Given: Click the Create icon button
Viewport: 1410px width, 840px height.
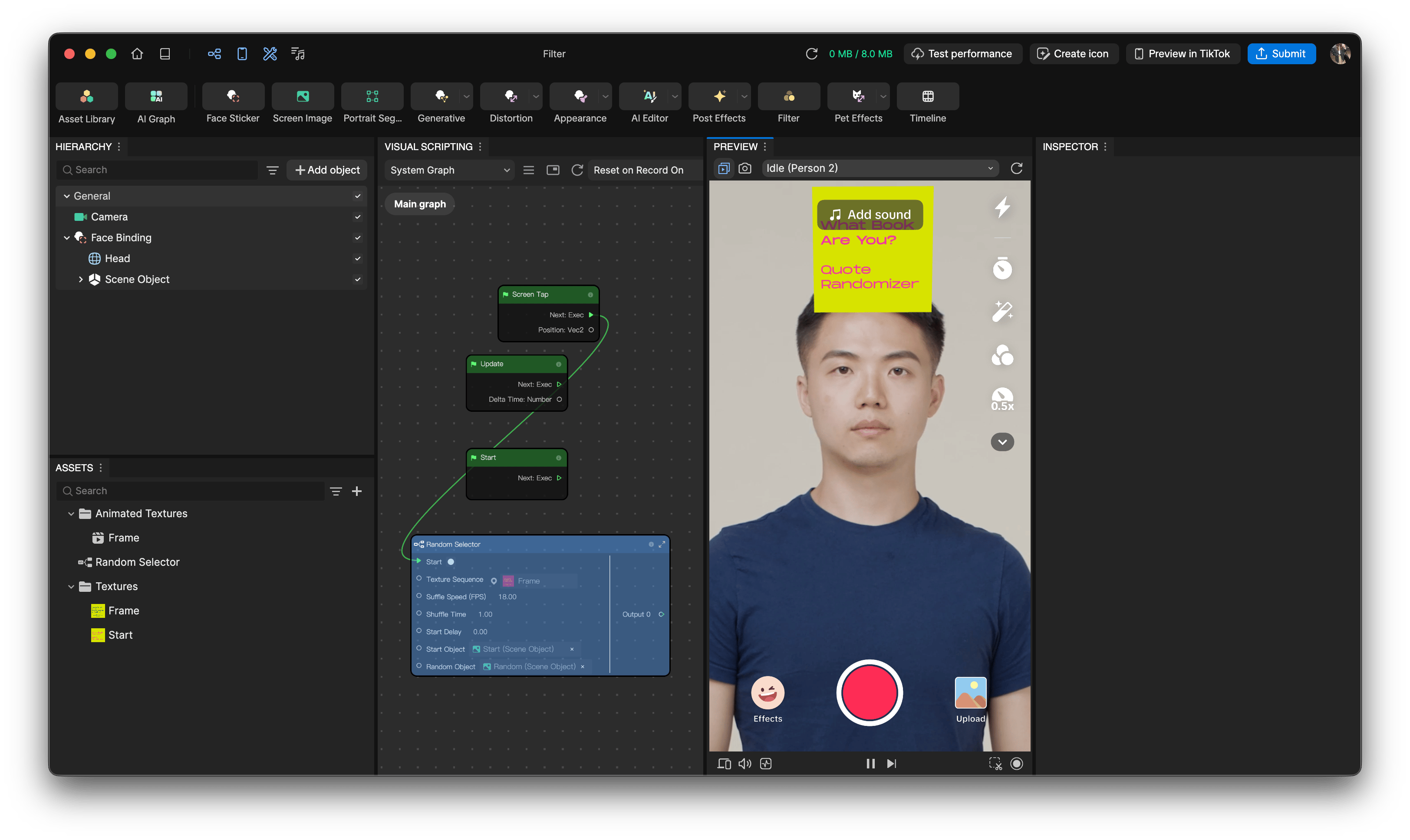Looking at the screenshot, I should pos(1073,54).
